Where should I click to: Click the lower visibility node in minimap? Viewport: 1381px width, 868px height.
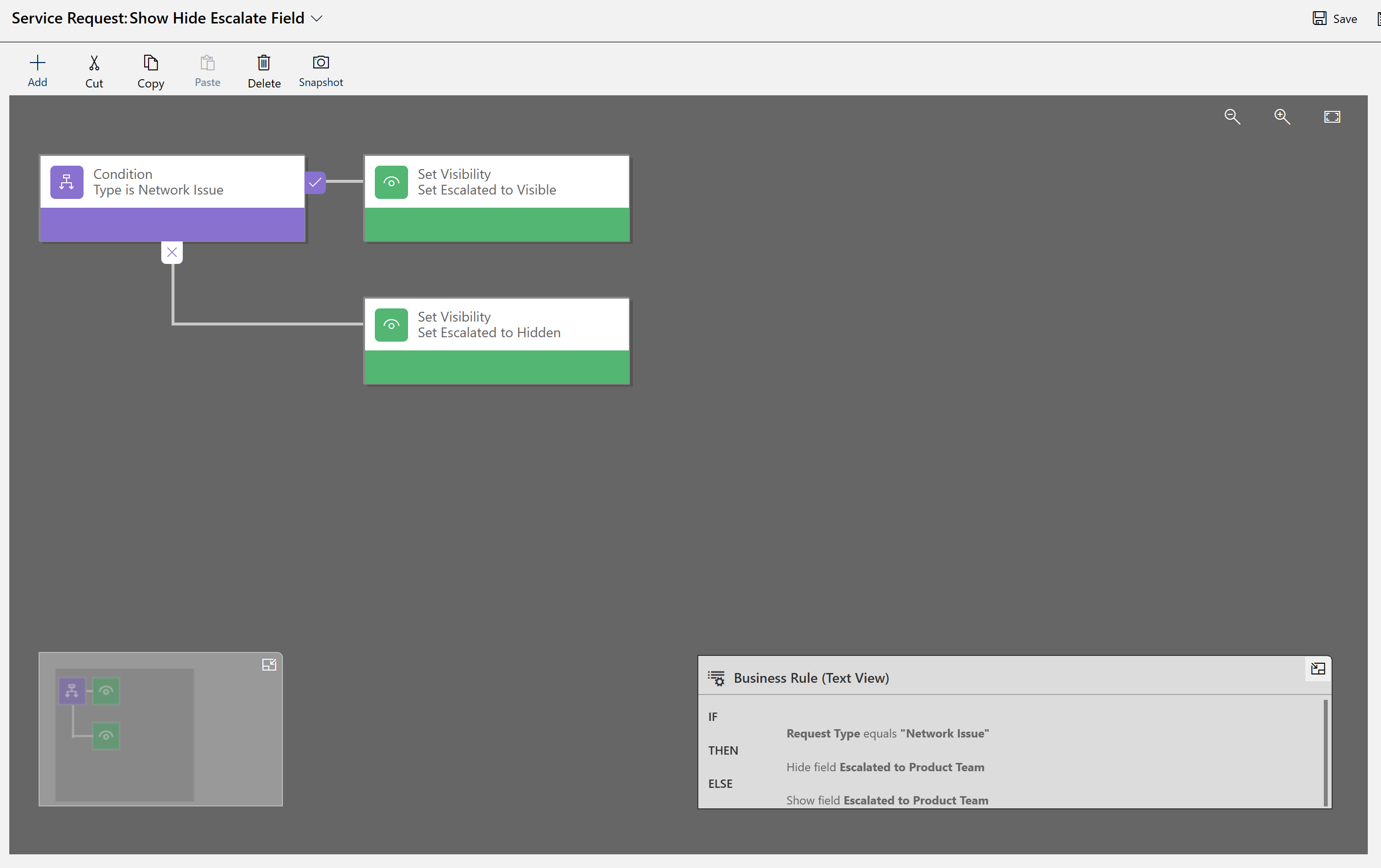coord(106,736)
